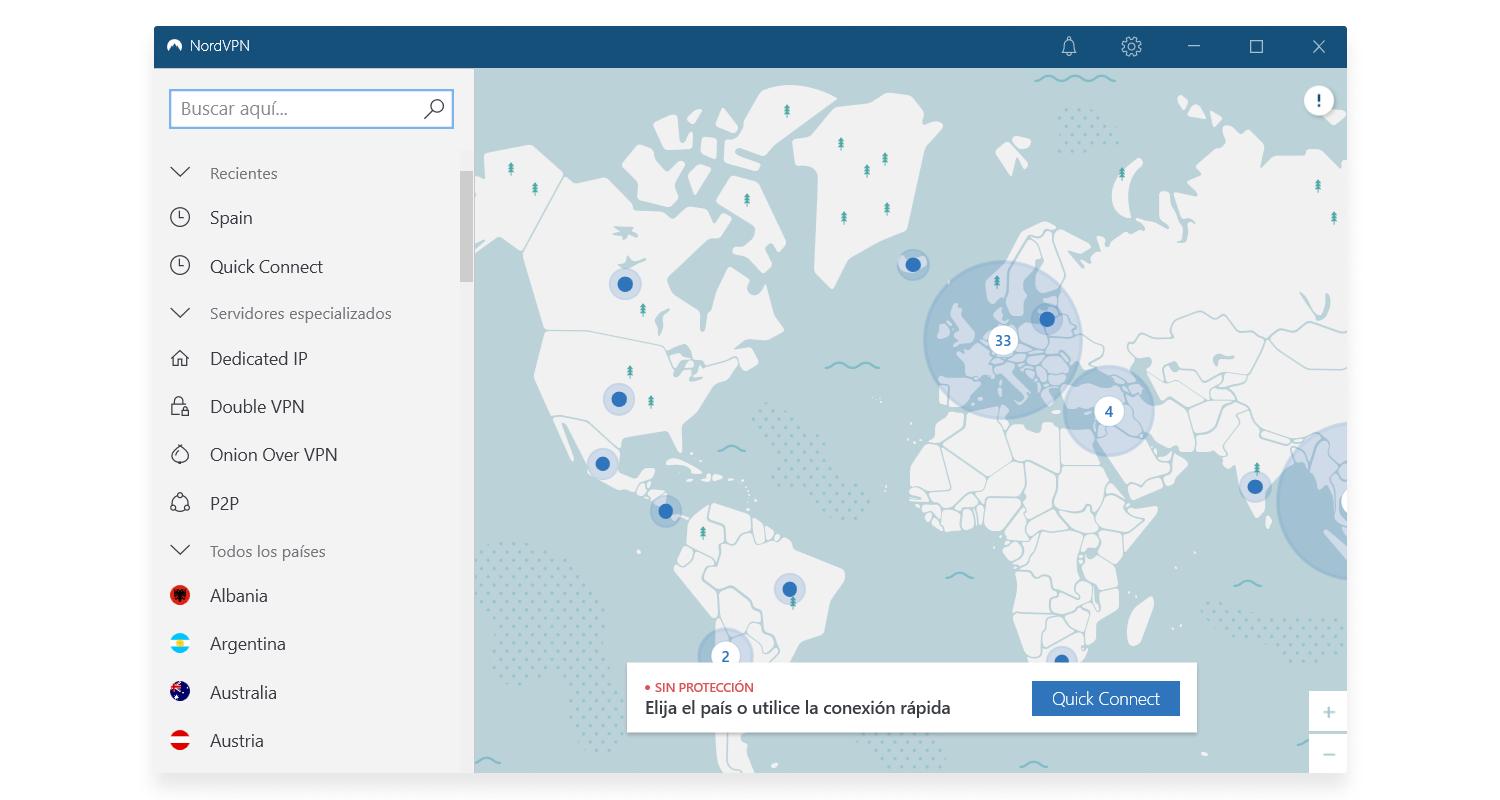Maximize the NordVPN window
1500x800 pixels.
1256,46
